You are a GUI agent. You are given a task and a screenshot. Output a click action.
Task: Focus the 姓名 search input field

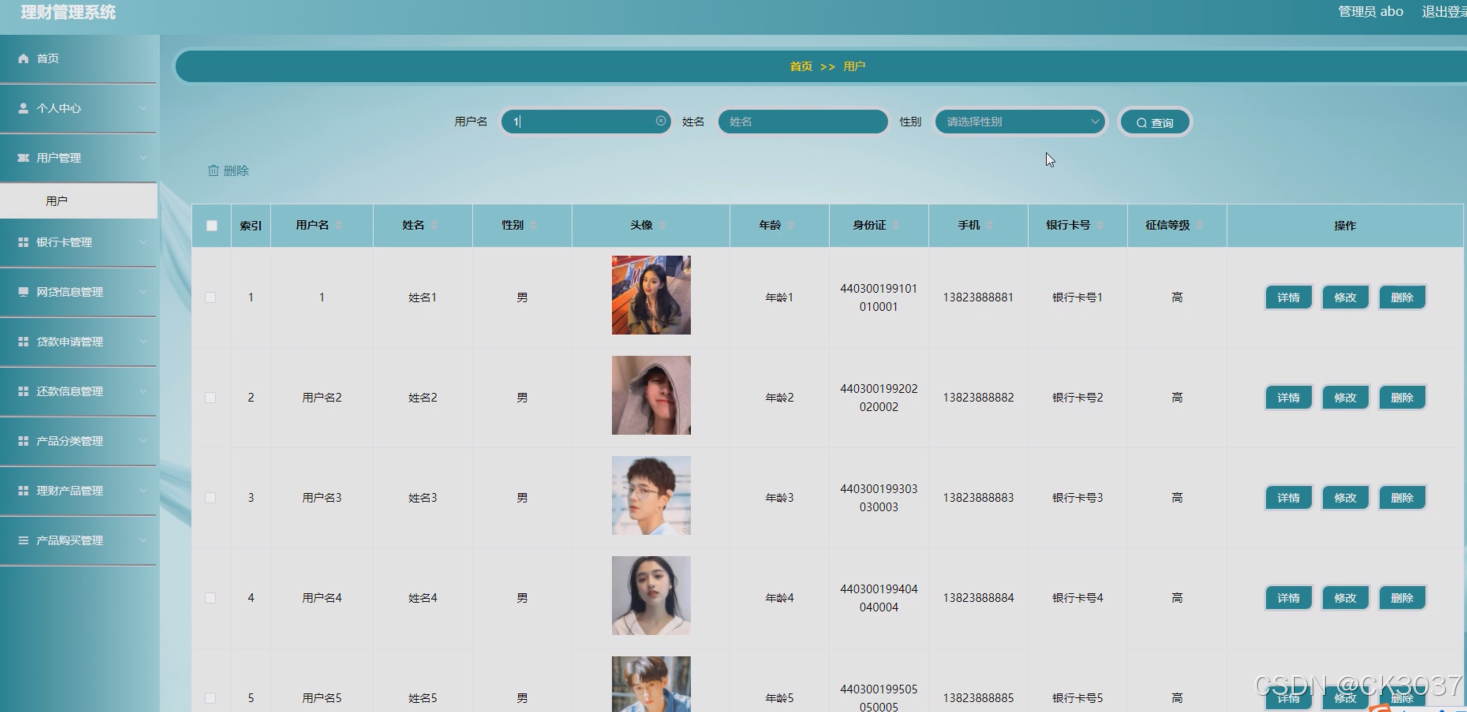803,121
